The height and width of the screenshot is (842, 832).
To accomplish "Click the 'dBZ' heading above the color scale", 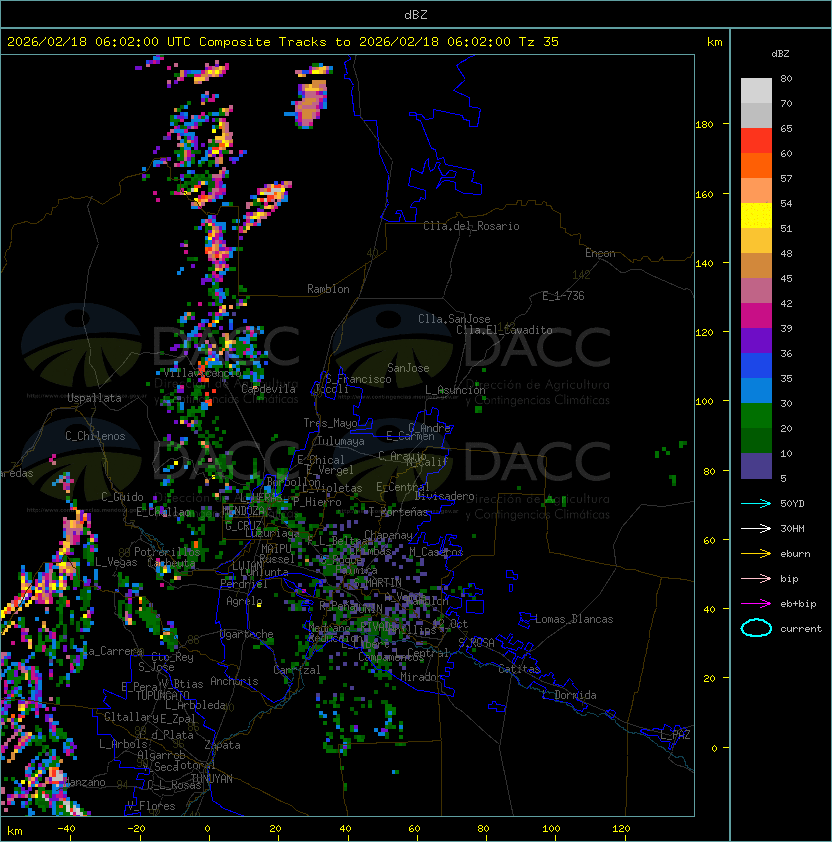I will click(780, 54).
